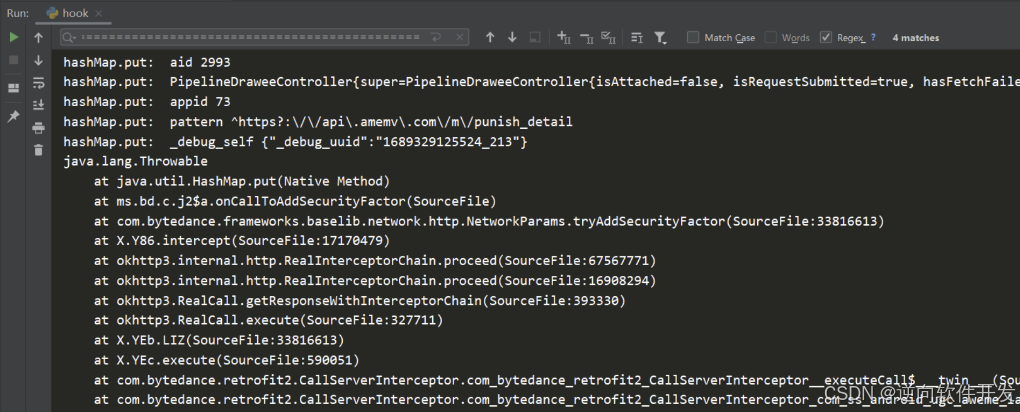Click the CallServerInterceptor executeCall twin frame
1020x412 pixels.
pos(557,379)
